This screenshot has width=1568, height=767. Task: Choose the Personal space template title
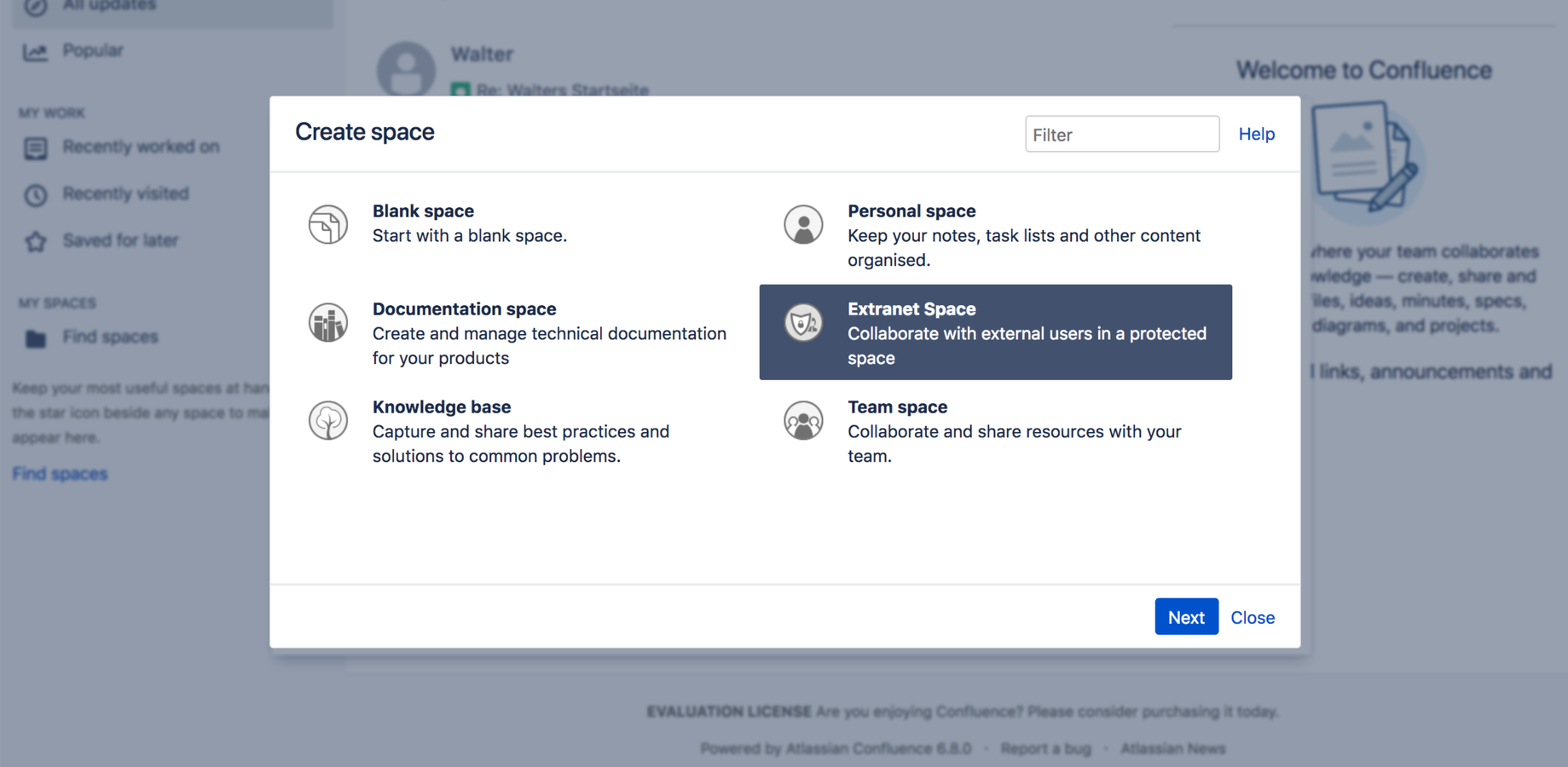[x=911, y=210]
